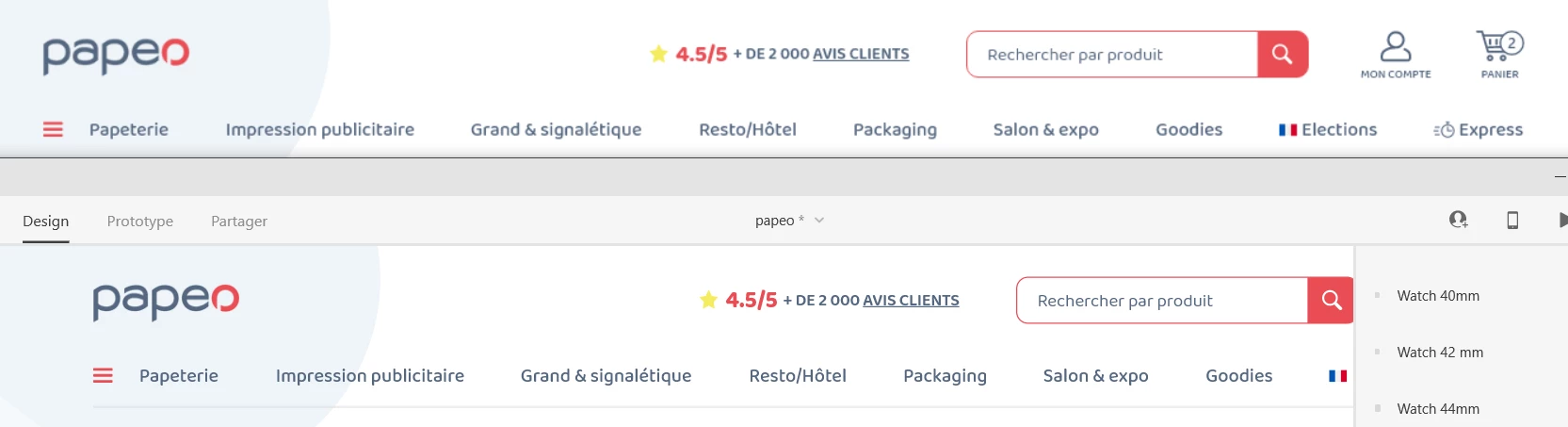Click the invite user icon in the Design toolbar

point(1458,220)
